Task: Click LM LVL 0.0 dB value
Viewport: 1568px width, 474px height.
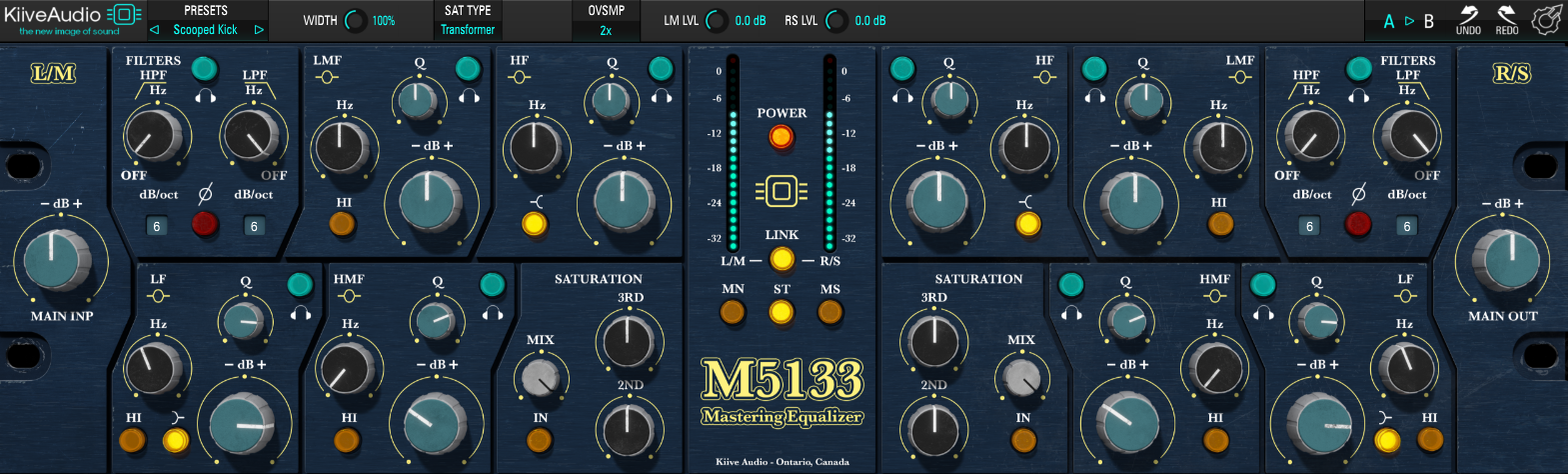Action: coord(751,21)
